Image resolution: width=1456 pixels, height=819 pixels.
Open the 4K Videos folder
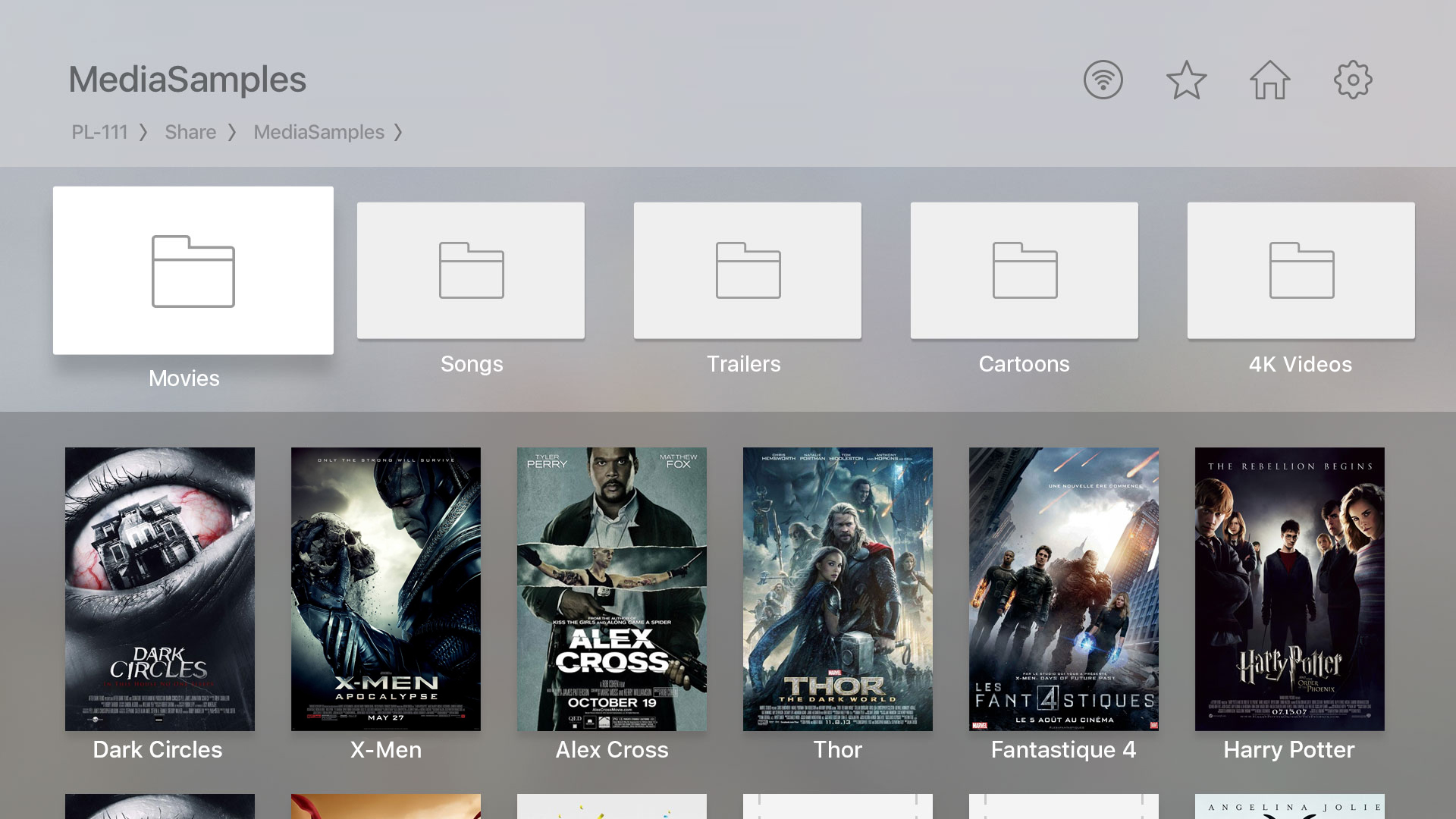pos(1301,271)
